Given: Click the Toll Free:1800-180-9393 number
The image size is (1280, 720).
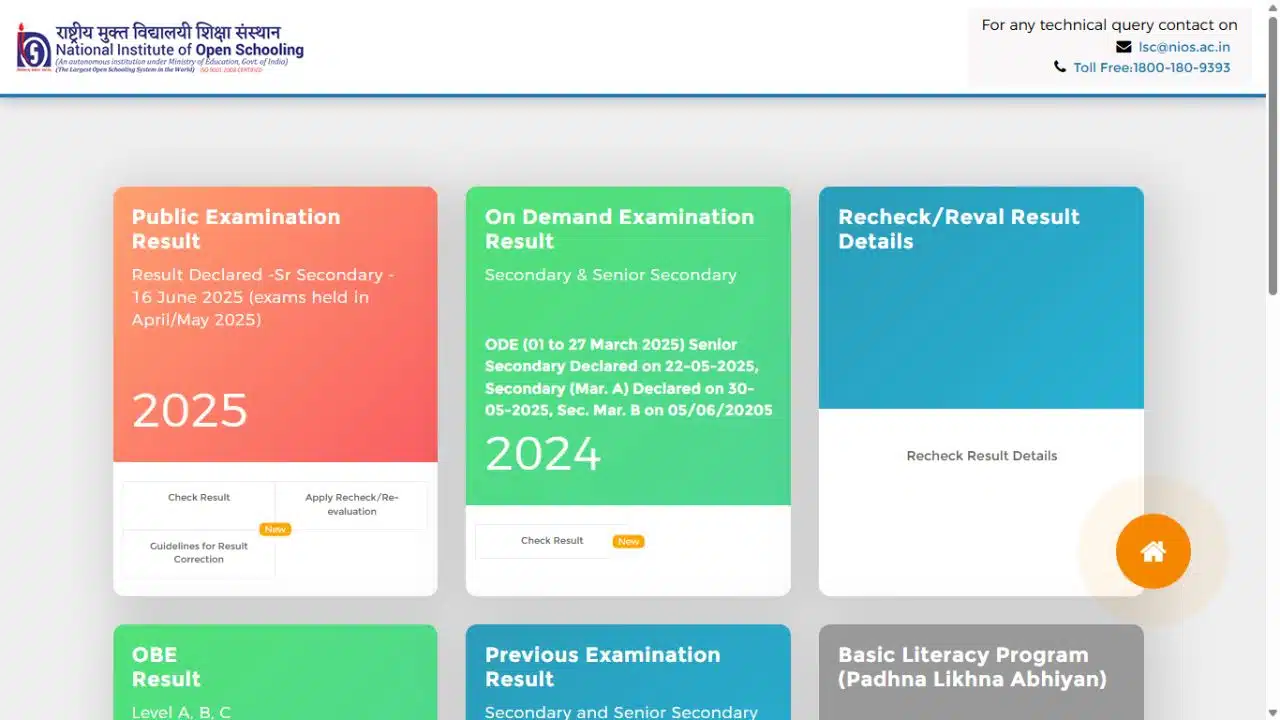Looking at the screenshot, I should (1152, 68).
